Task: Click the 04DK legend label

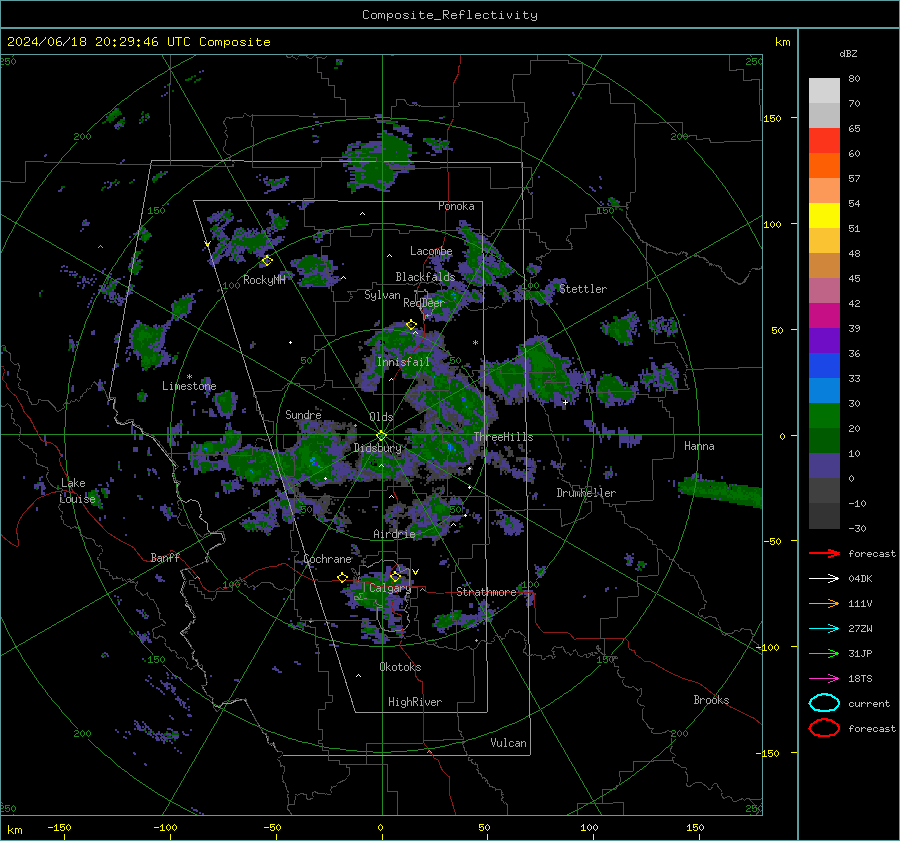Action: [x=860, y=579]
